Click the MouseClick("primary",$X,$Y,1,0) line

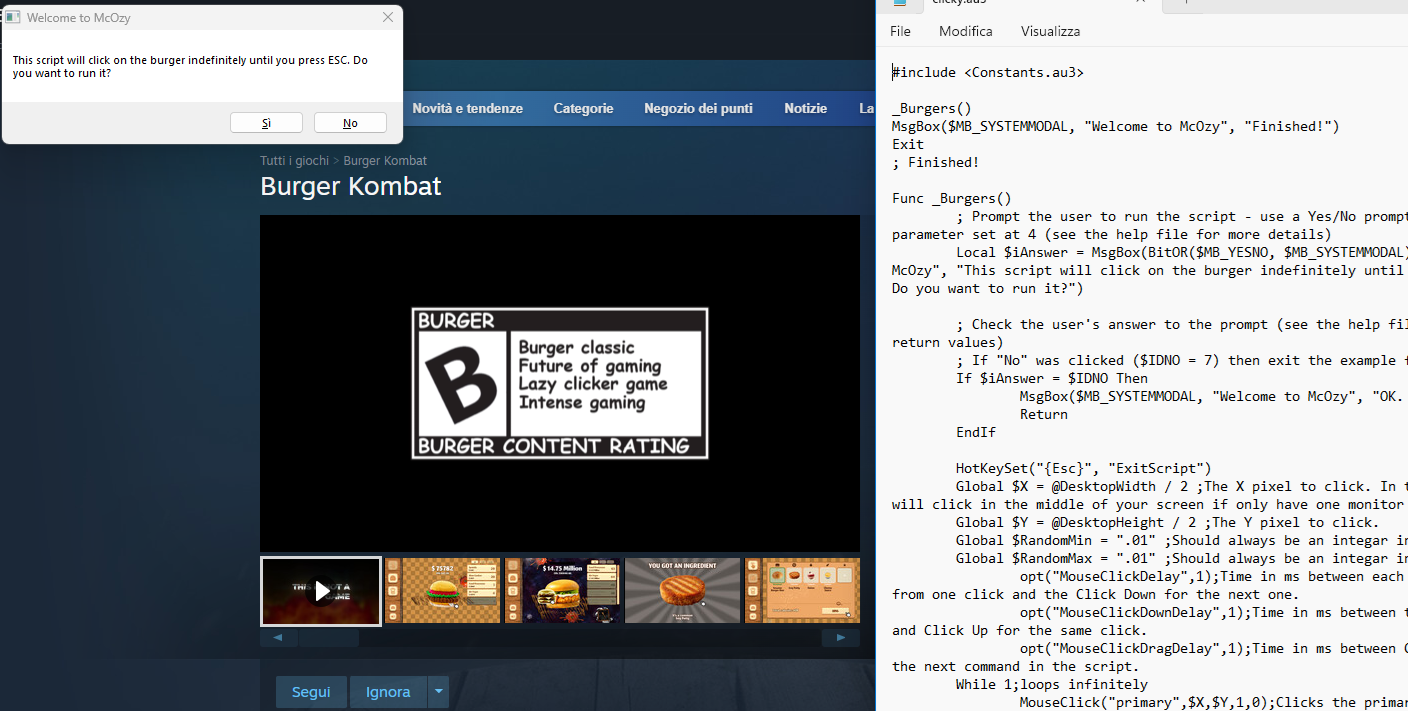1213,702
